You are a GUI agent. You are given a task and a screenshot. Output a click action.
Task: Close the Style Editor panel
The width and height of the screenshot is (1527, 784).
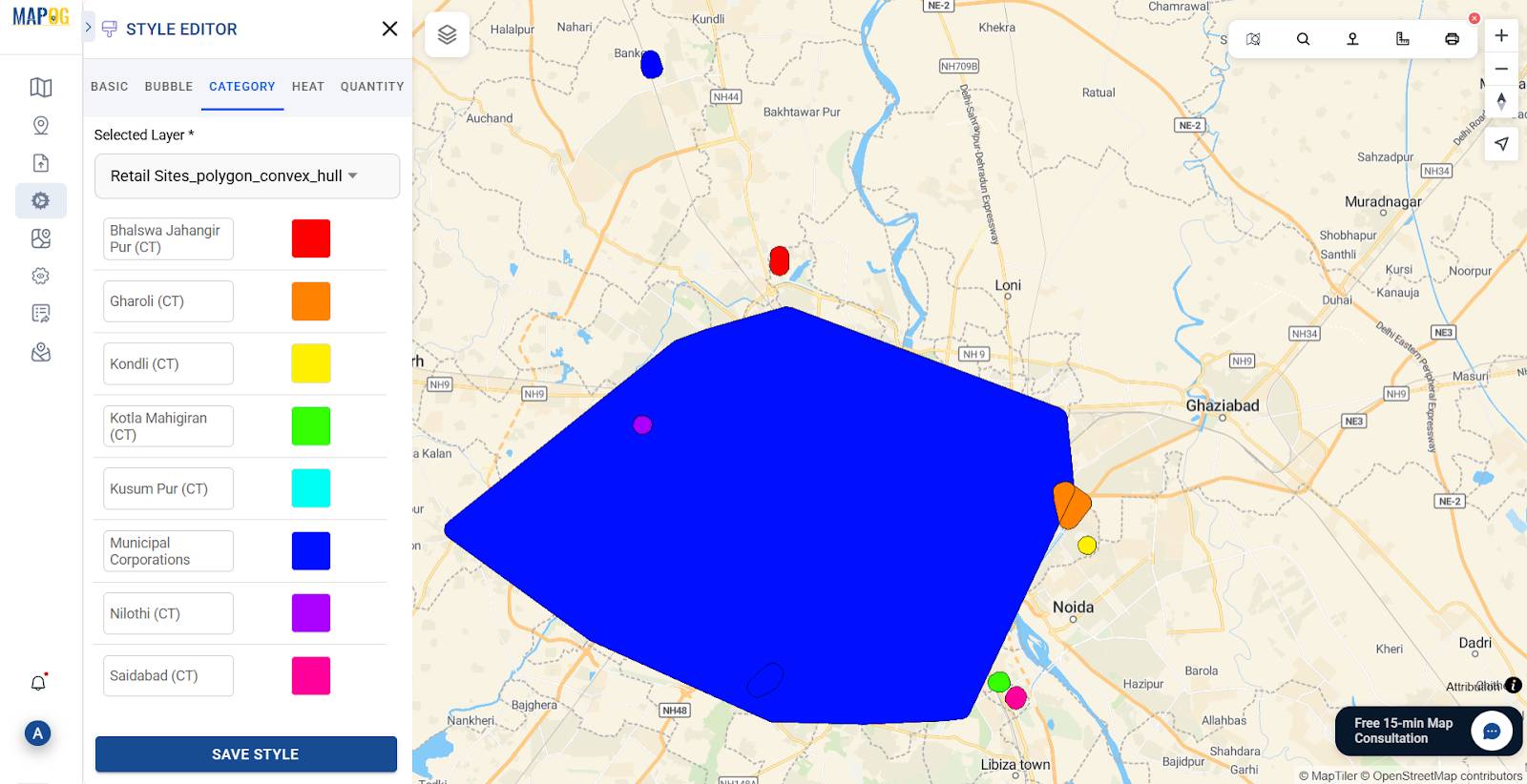pyautogui.click(x=389, y=29)
